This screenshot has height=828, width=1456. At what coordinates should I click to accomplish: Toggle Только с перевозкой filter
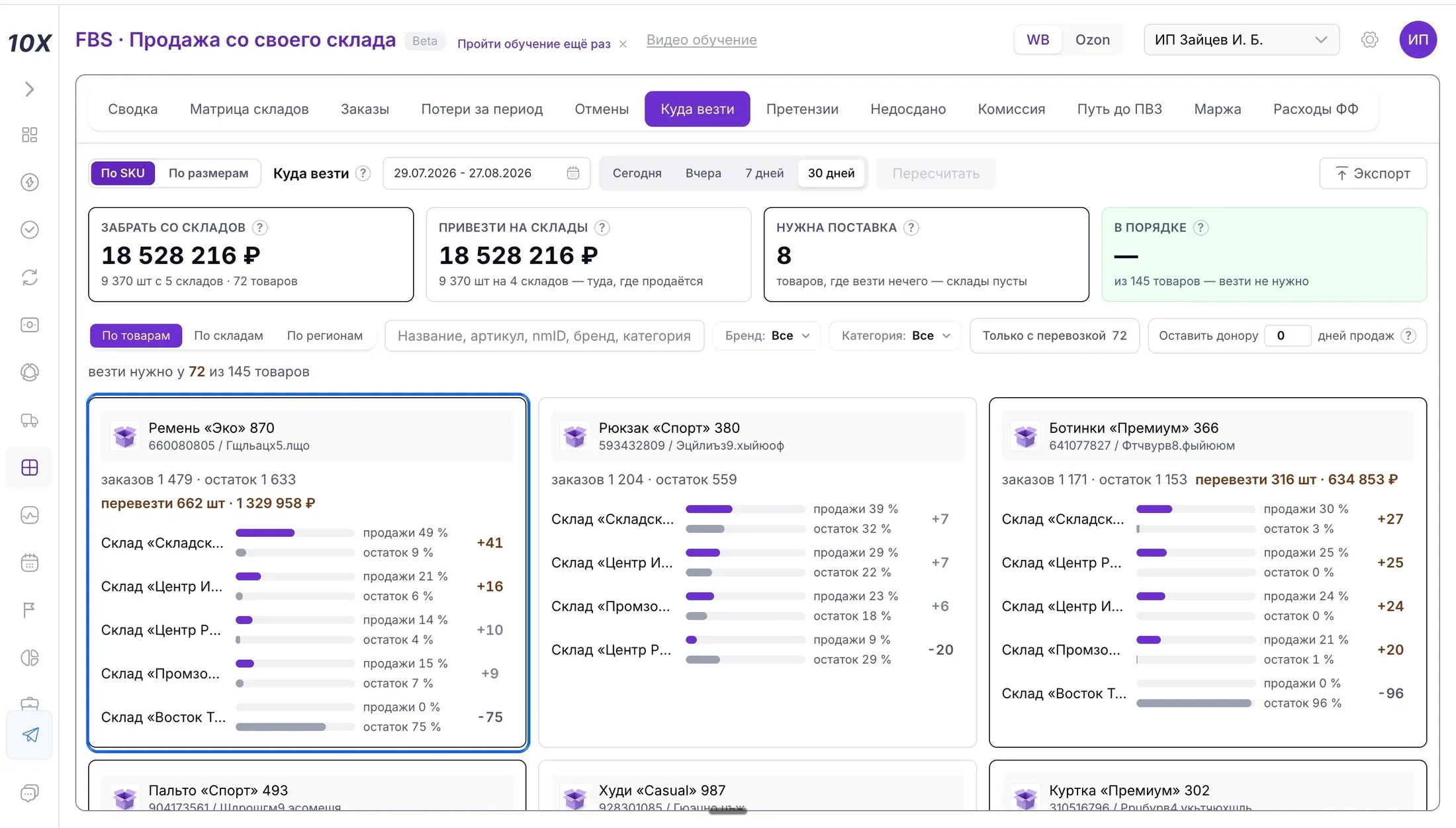pyautogui.click(x=1054, y=336)
